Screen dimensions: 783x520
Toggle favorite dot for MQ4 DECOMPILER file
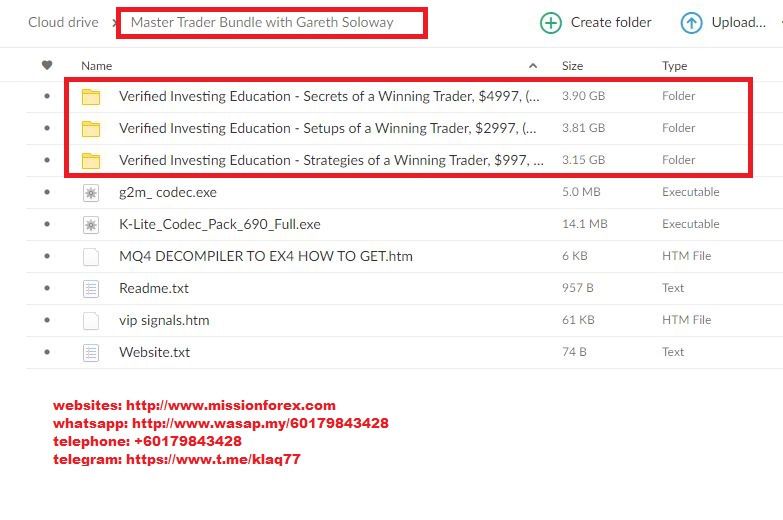[46, 256]
